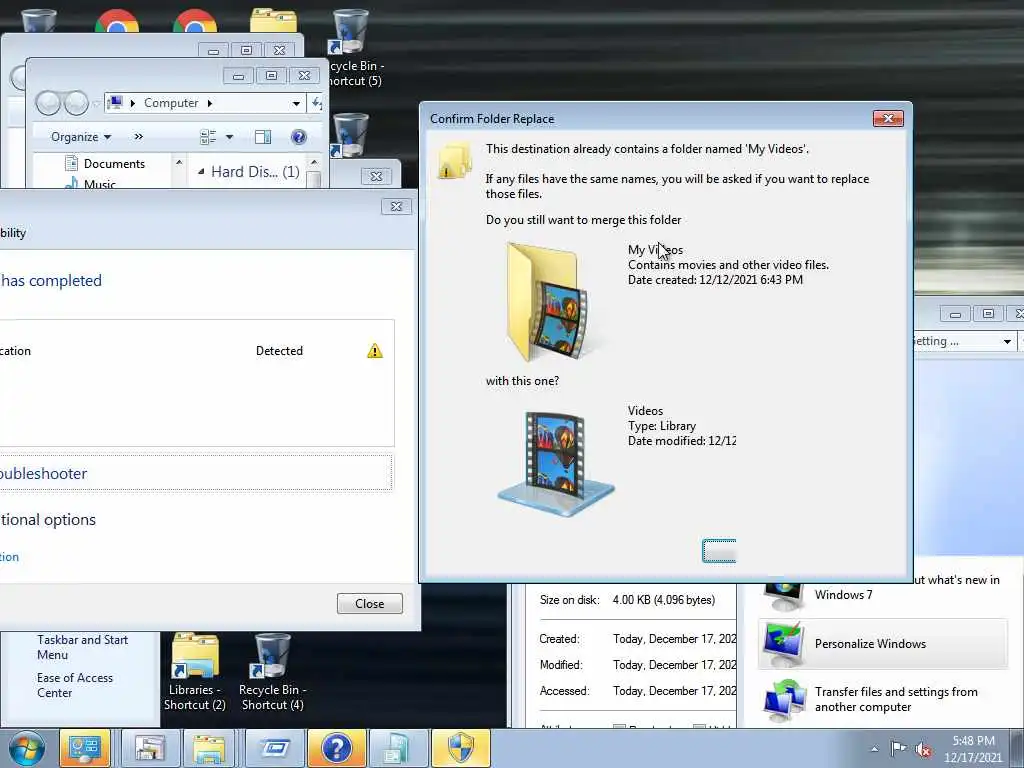Close the troubleshooter window with X
The width and height of the screenshot is (1024, 768).
pyautogui.click(x=396, y=206)
